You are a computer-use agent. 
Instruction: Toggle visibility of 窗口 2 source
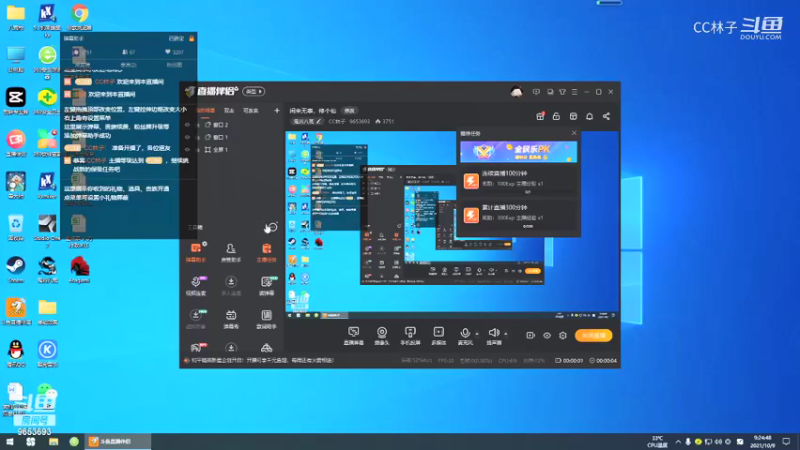[187, 125]
